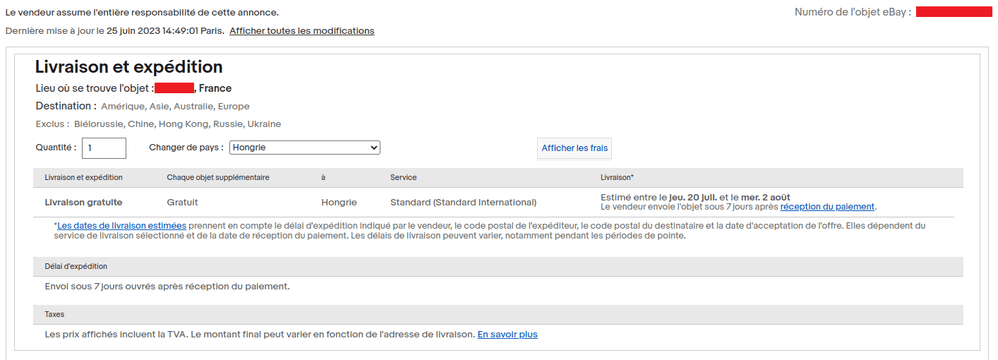This screenshot has width=998, height=360.
Task: Select the Livraison et expédition heading
Action: (x=129, y=67)
